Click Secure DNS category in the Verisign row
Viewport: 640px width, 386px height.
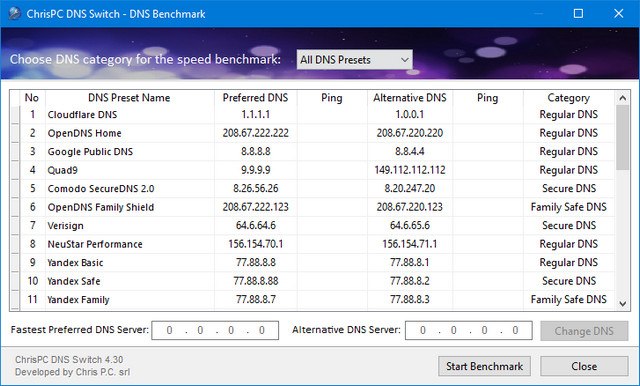(x=569, y=225)
